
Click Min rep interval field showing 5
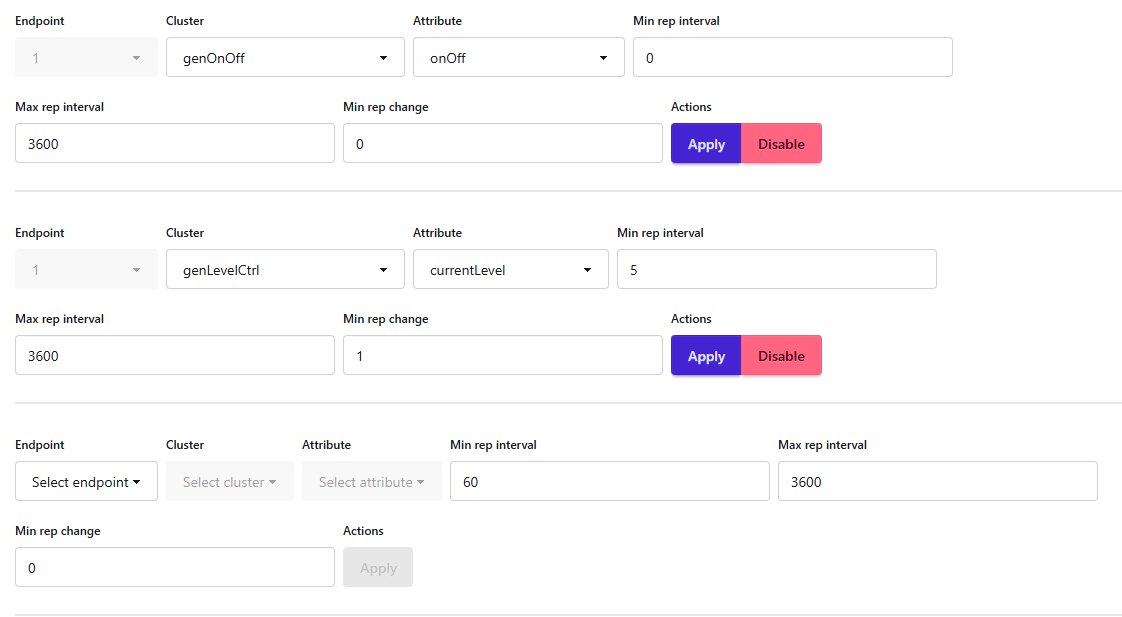click(776, 270)
